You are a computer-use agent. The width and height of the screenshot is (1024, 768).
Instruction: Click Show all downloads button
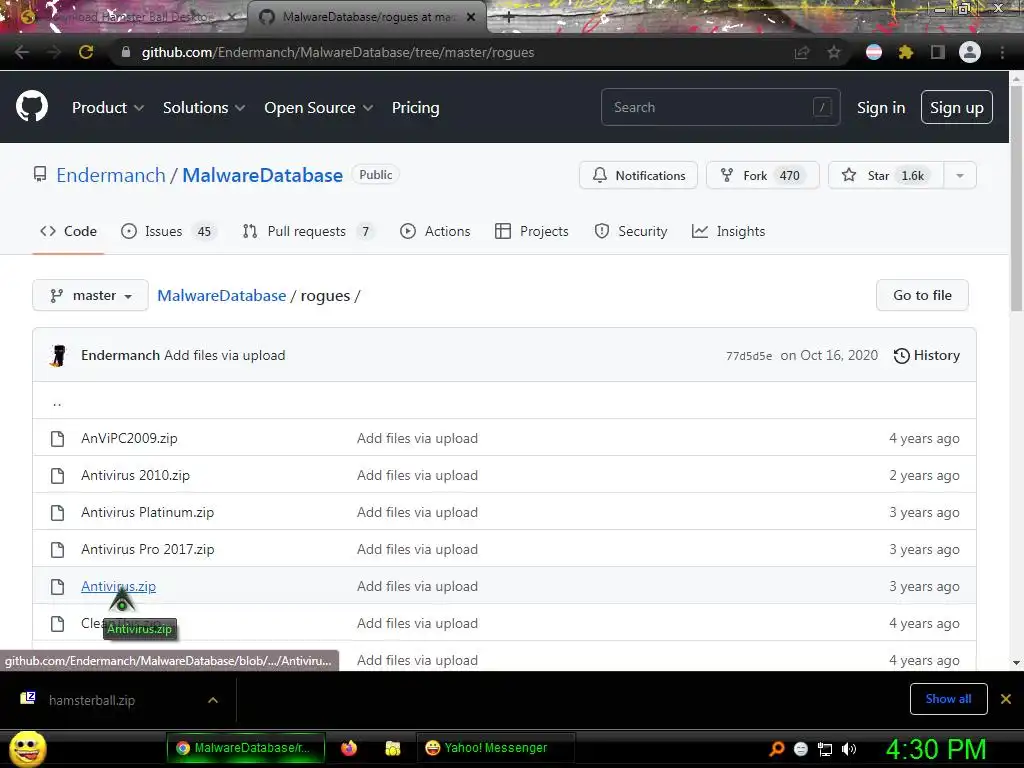pos(948,699)
